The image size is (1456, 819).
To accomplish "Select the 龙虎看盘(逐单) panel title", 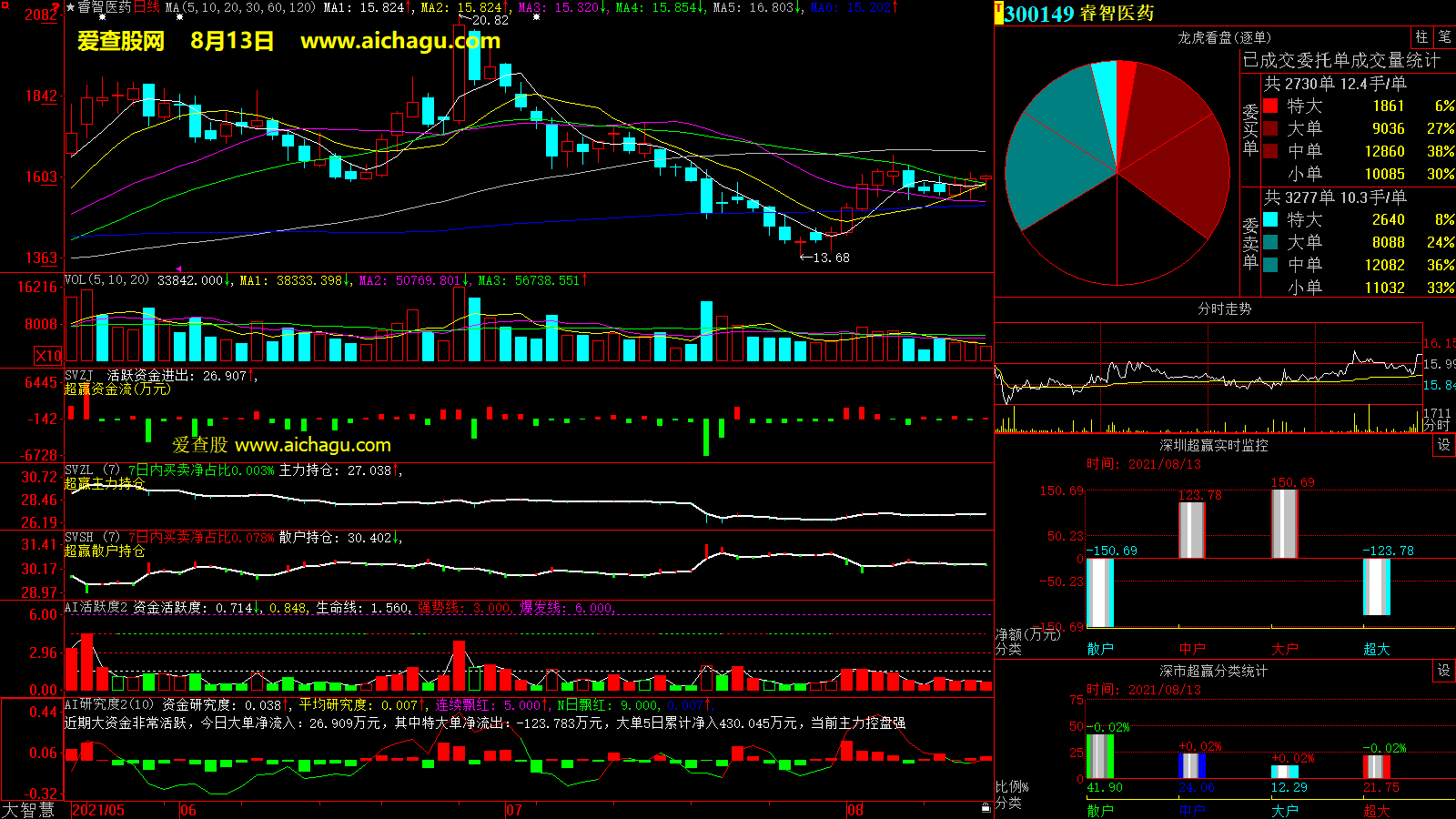I will tap(1224, 37).
